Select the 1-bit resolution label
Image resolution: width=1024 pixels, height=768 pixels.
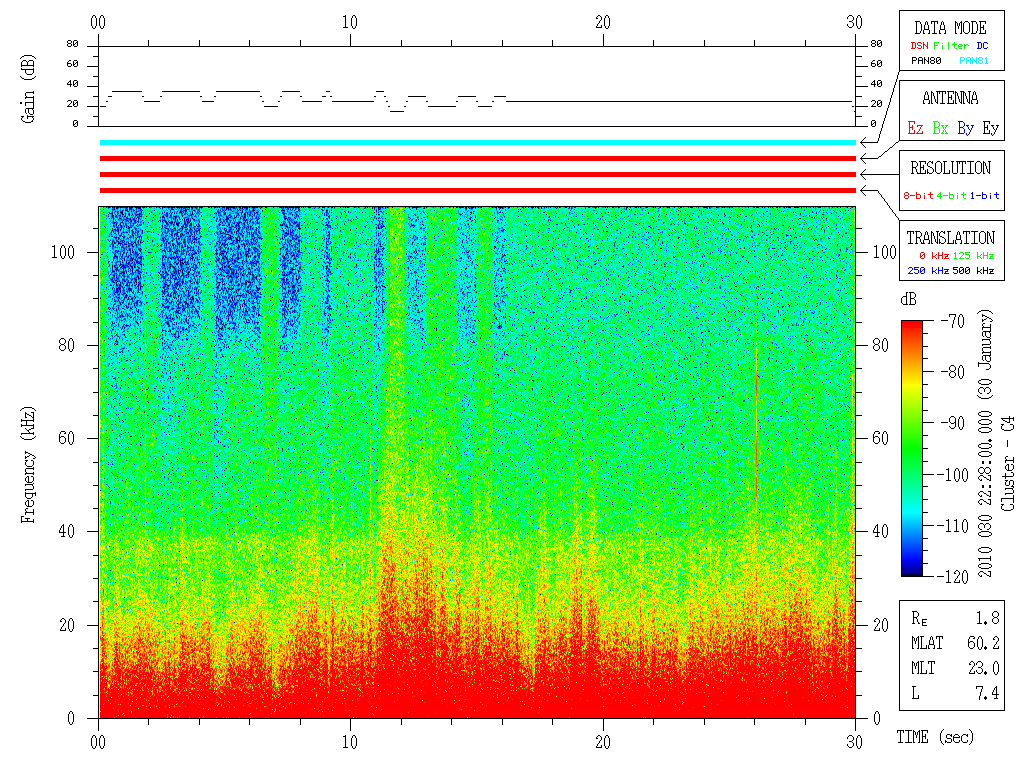point(984,195)
